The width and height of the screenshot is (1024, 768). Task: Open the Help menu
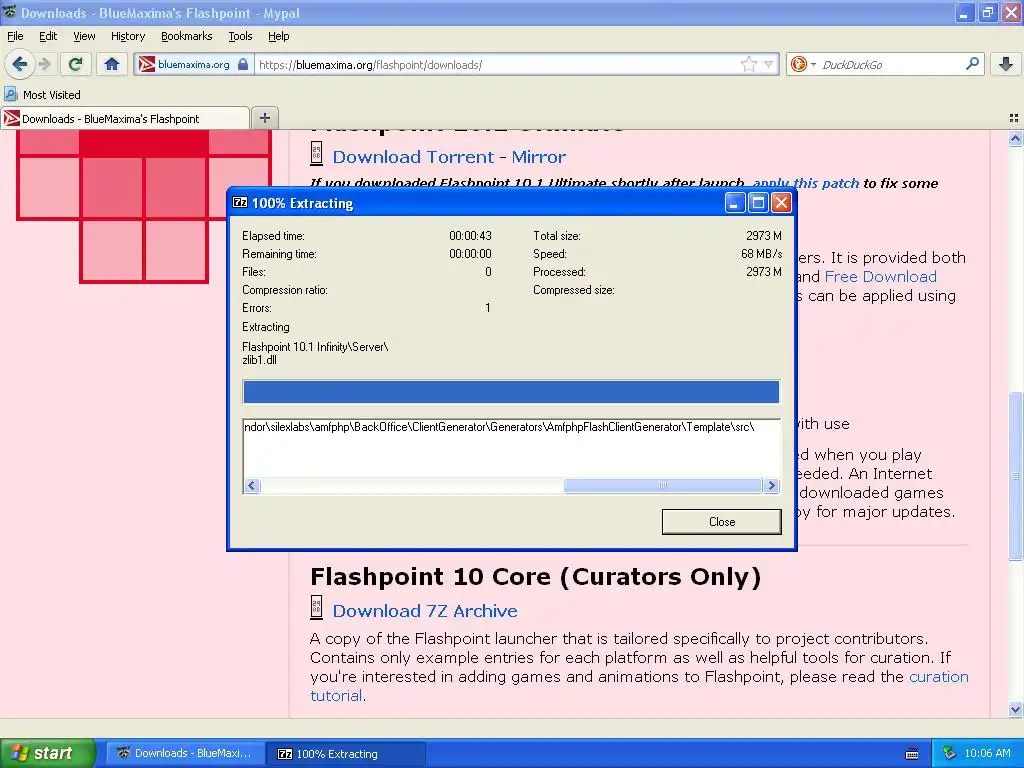(x=278, y=36)
